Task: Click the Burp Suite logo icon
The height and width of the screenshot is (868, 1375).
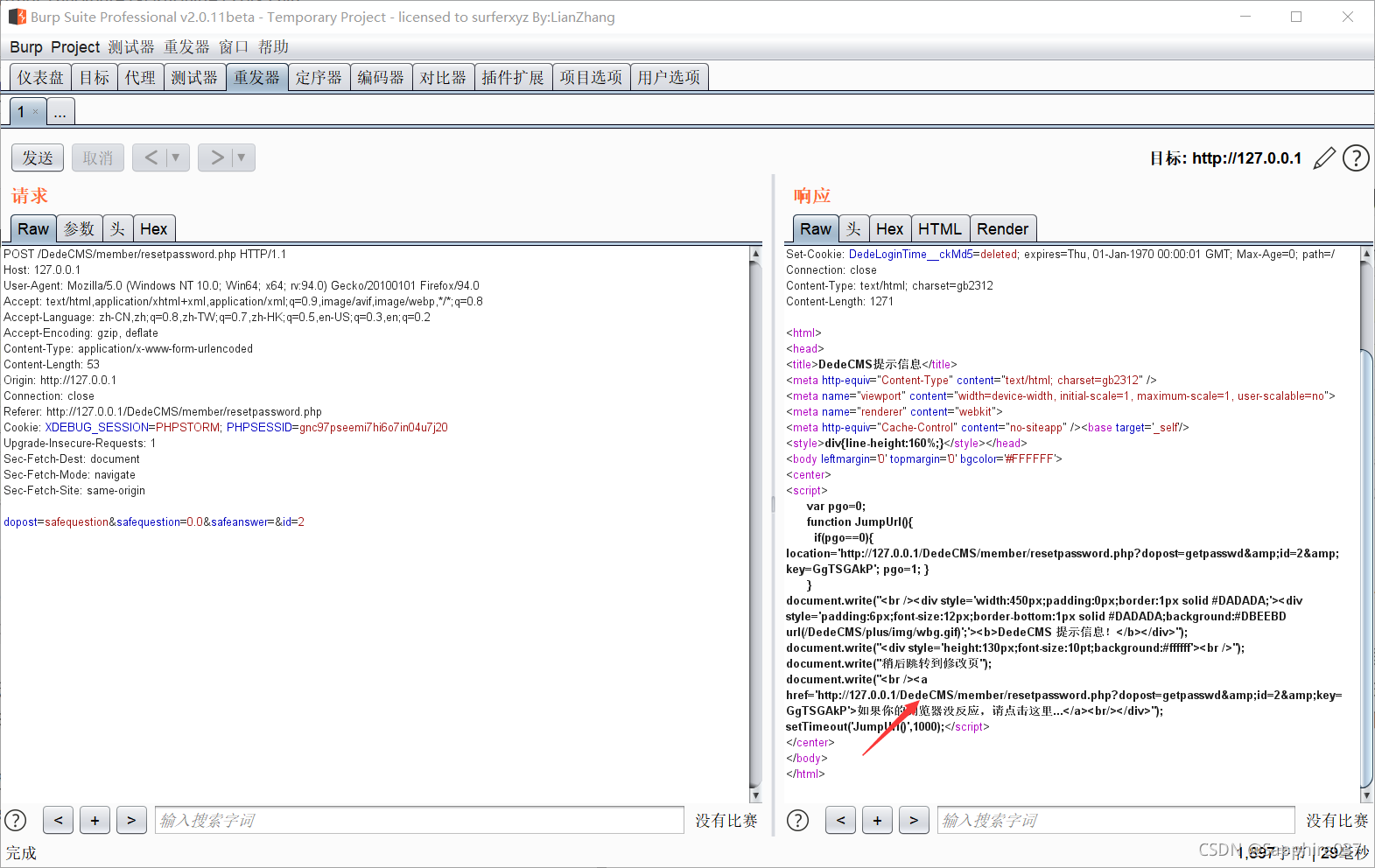Action: pos(17,17)
